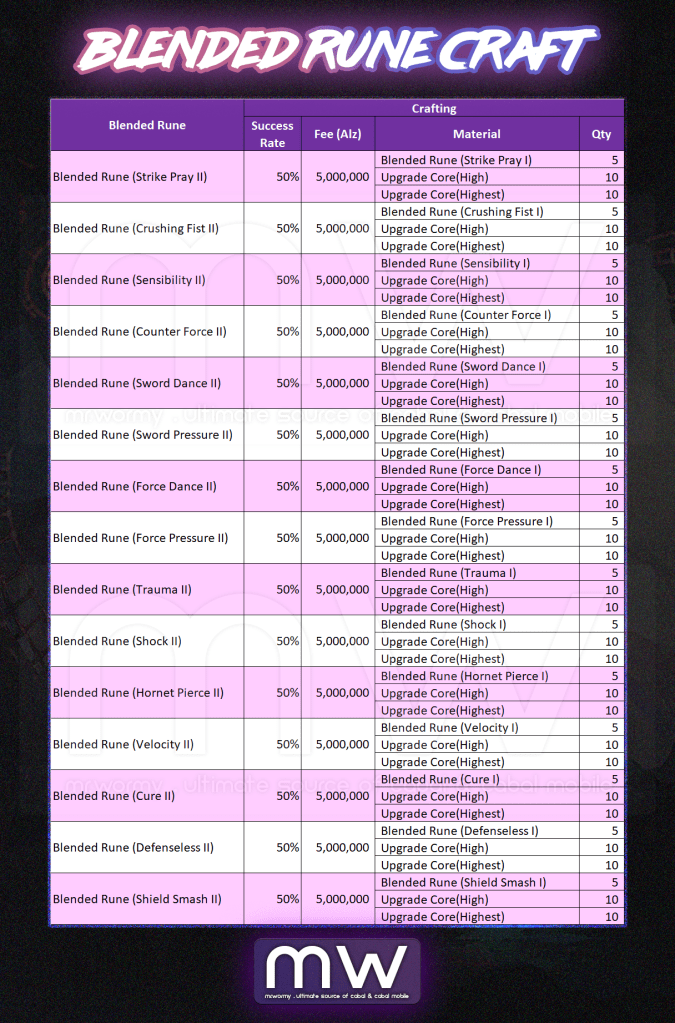Select the Material column header
The width and height of the screenshot is (675, 1023).
pos(476,134)
